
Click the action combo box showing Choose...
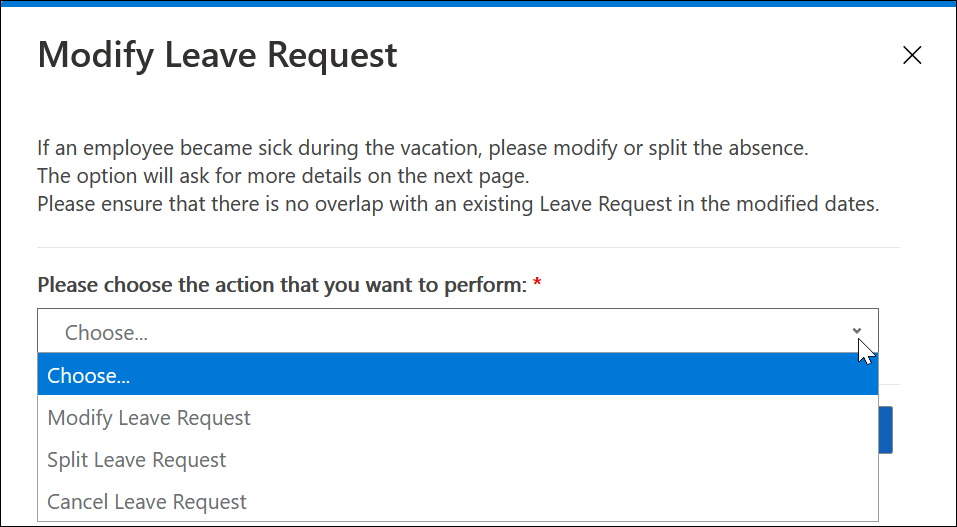[x=440, y=332]
